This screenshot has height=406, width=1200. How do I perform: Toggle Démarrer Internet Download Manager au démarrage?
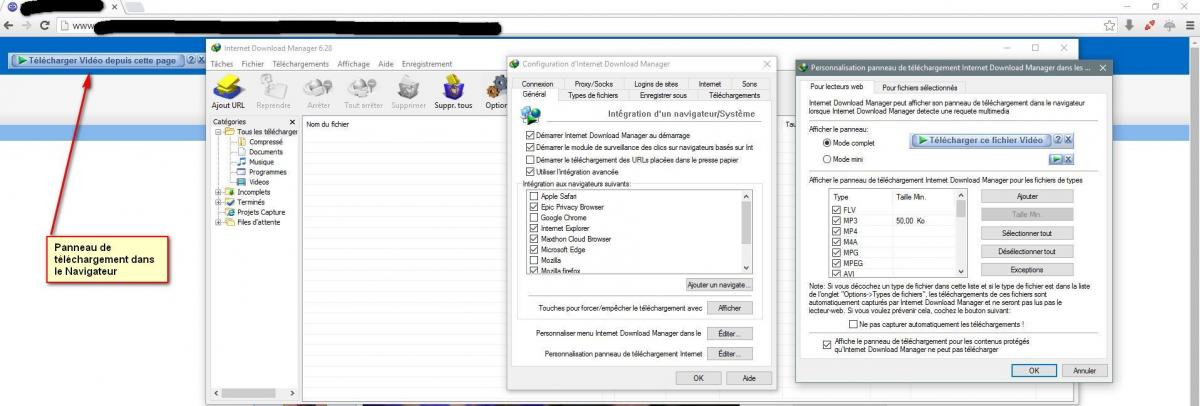tap(530, 135)
